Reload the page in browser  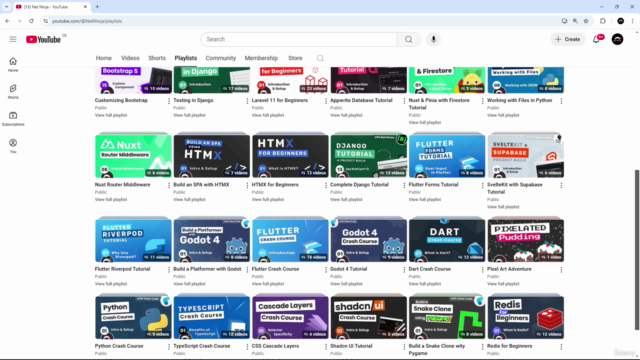(31, 21)
